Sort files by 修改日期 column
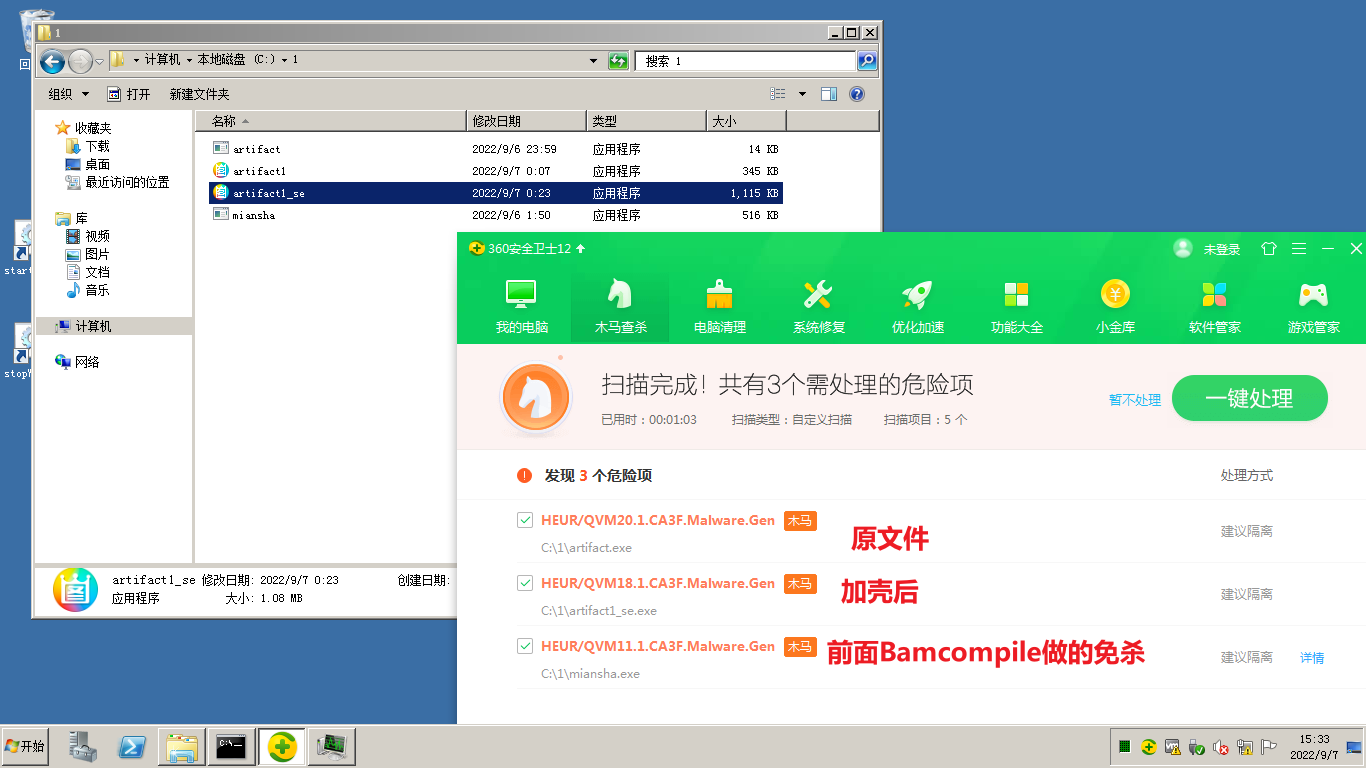Viewport: 1366px width, 768px height. pos(526,121)
